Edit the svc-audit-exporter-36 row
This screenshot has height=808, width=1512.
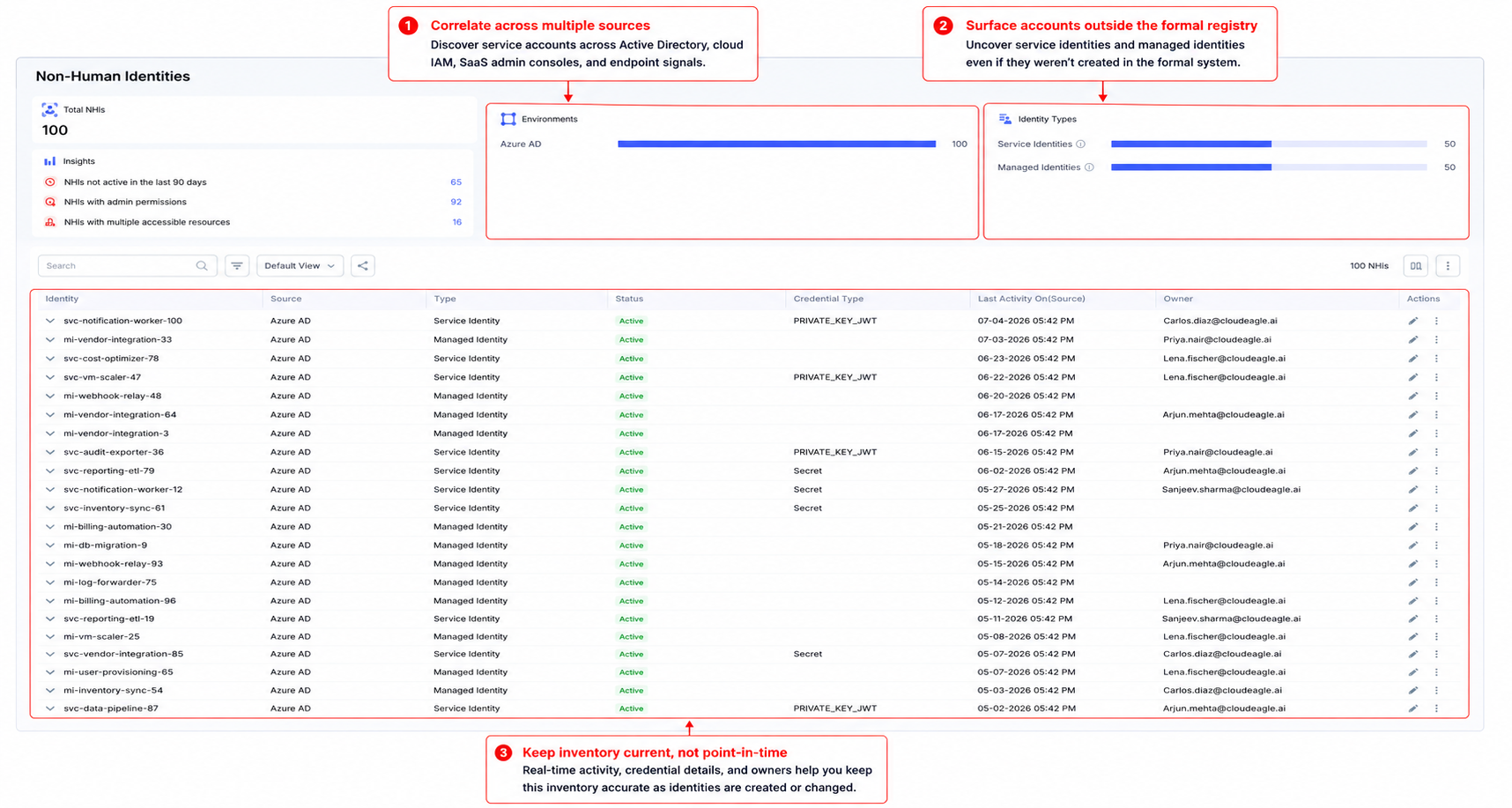coord(1412,452)
